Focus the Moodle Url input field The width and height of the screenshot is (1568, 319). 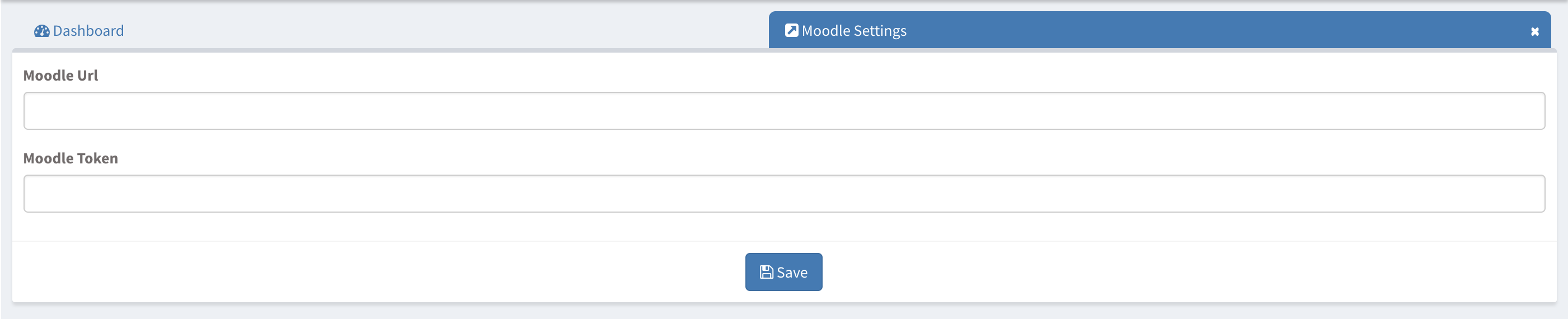pyautogui.click(x=783, y=111)
